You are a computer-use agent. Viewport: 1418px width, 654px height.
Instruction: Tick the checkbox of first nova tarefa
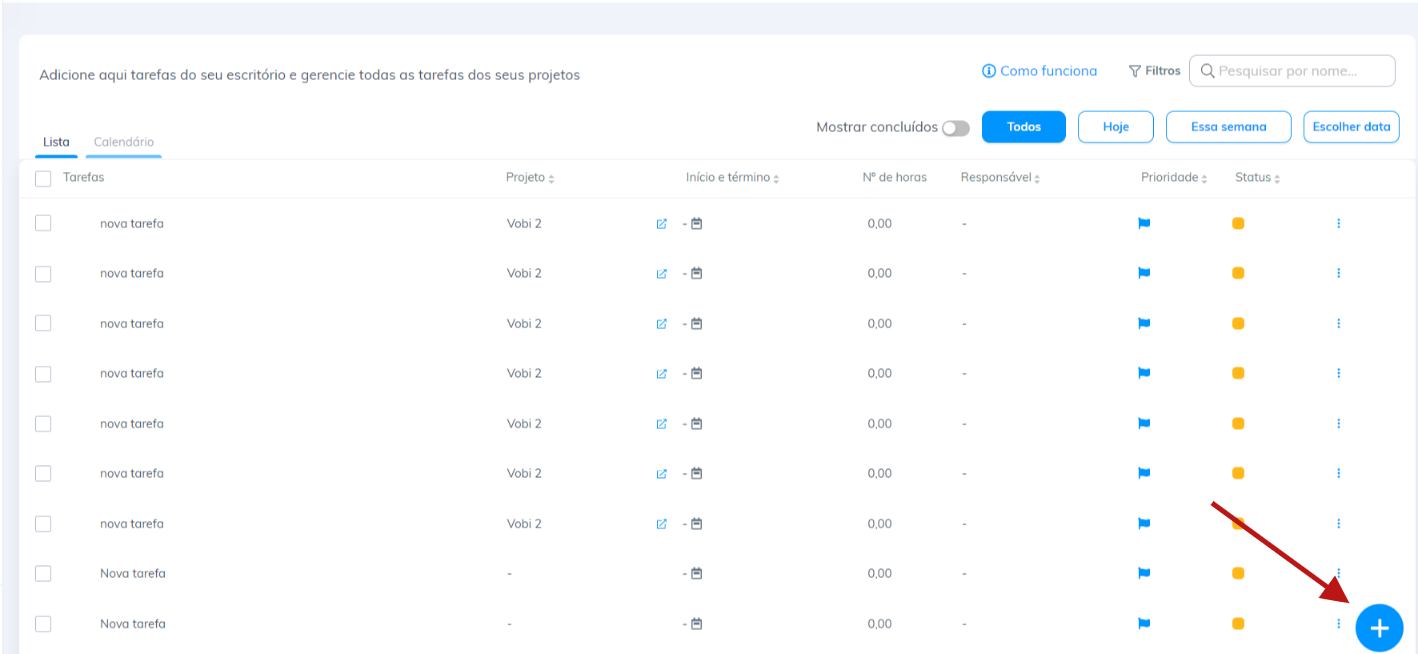43,223
